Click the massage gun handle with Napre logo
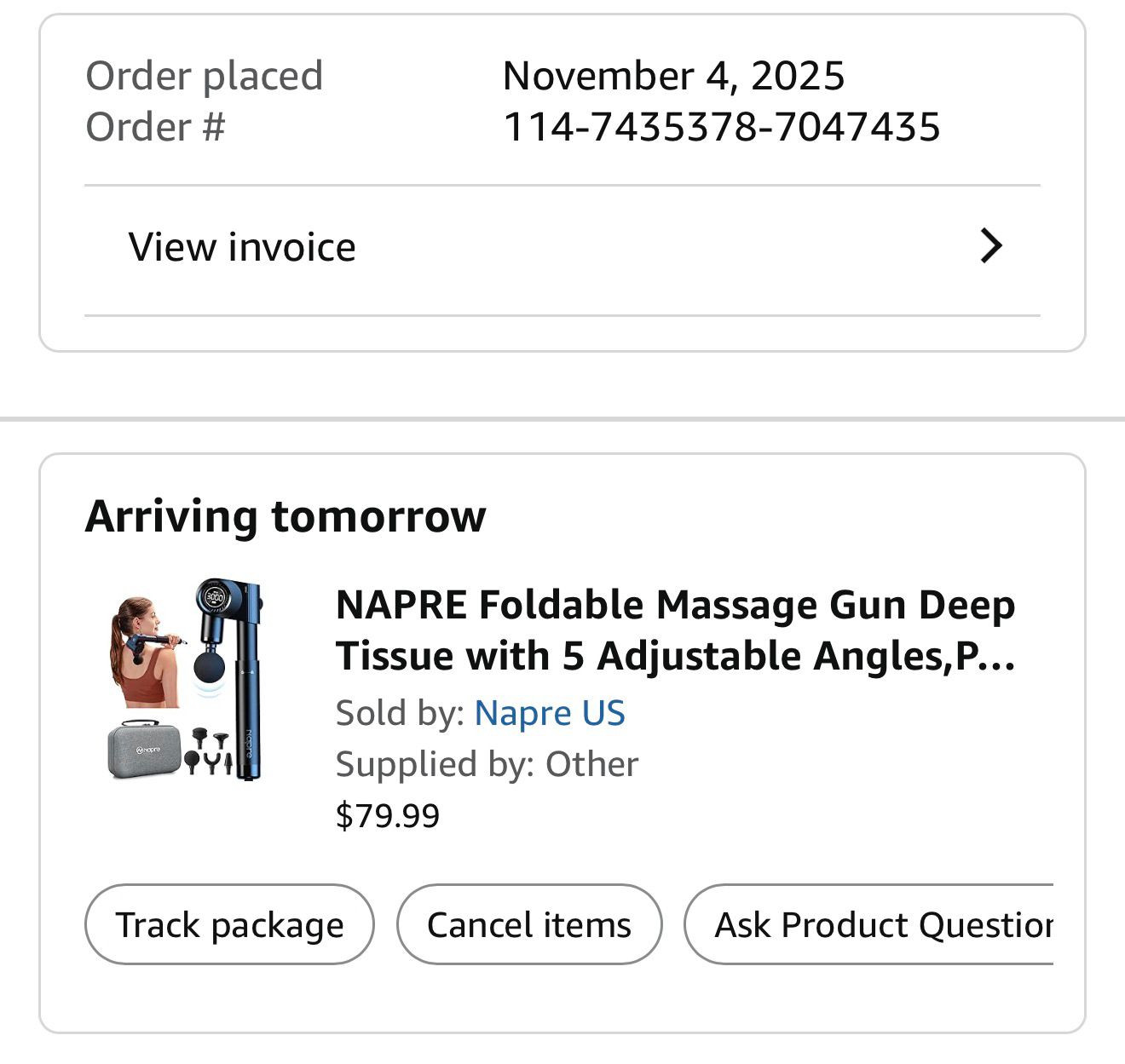Viewport: 1125px width, 1064px height. click(x=249, y=699)
